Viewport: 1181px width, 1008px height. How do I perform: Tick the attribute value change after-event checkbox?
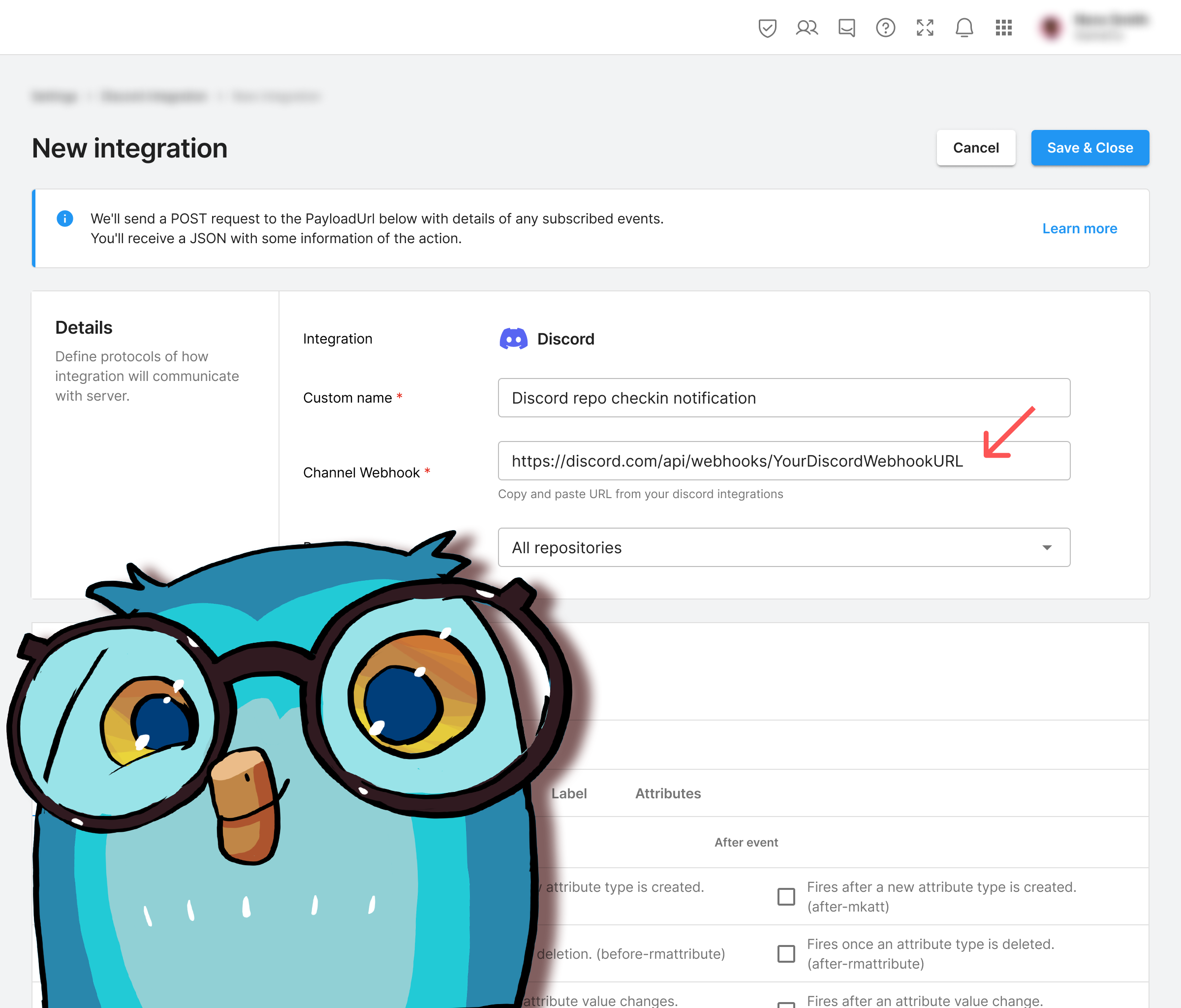(786, 1005)
